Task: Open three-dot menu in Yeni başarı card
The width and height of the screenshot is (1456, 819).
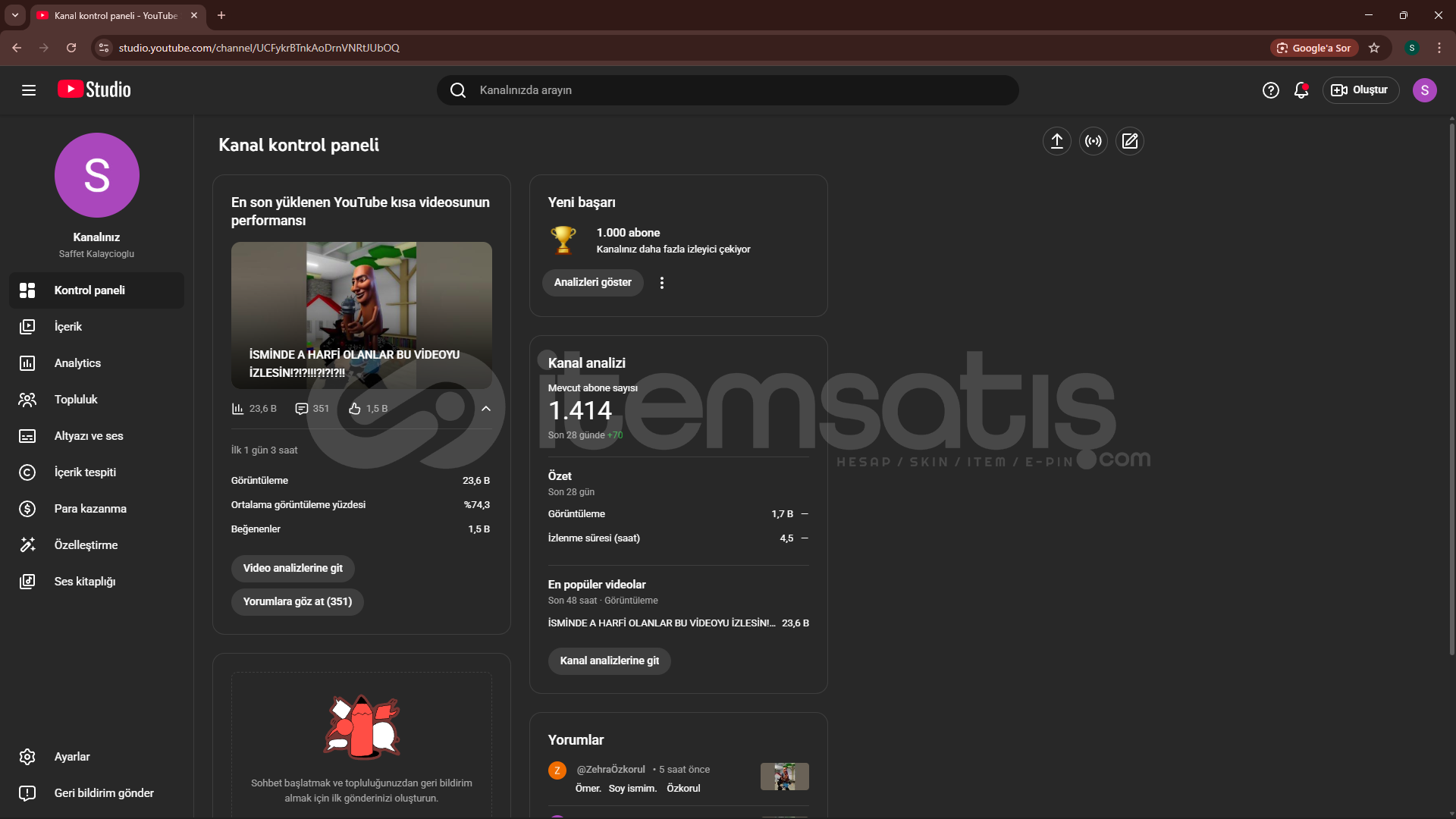Action: [662, 283]
